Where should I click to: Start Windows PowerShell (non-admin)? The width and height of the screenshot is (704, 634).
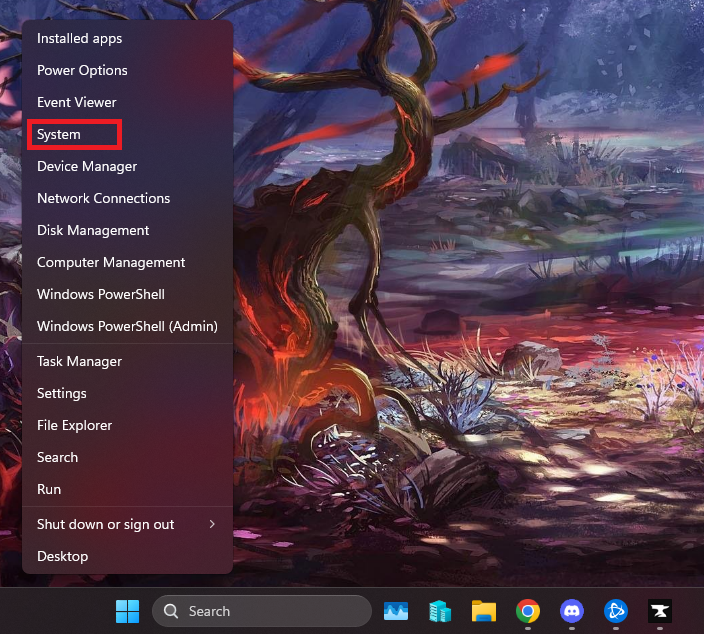(x=128, y=294)
